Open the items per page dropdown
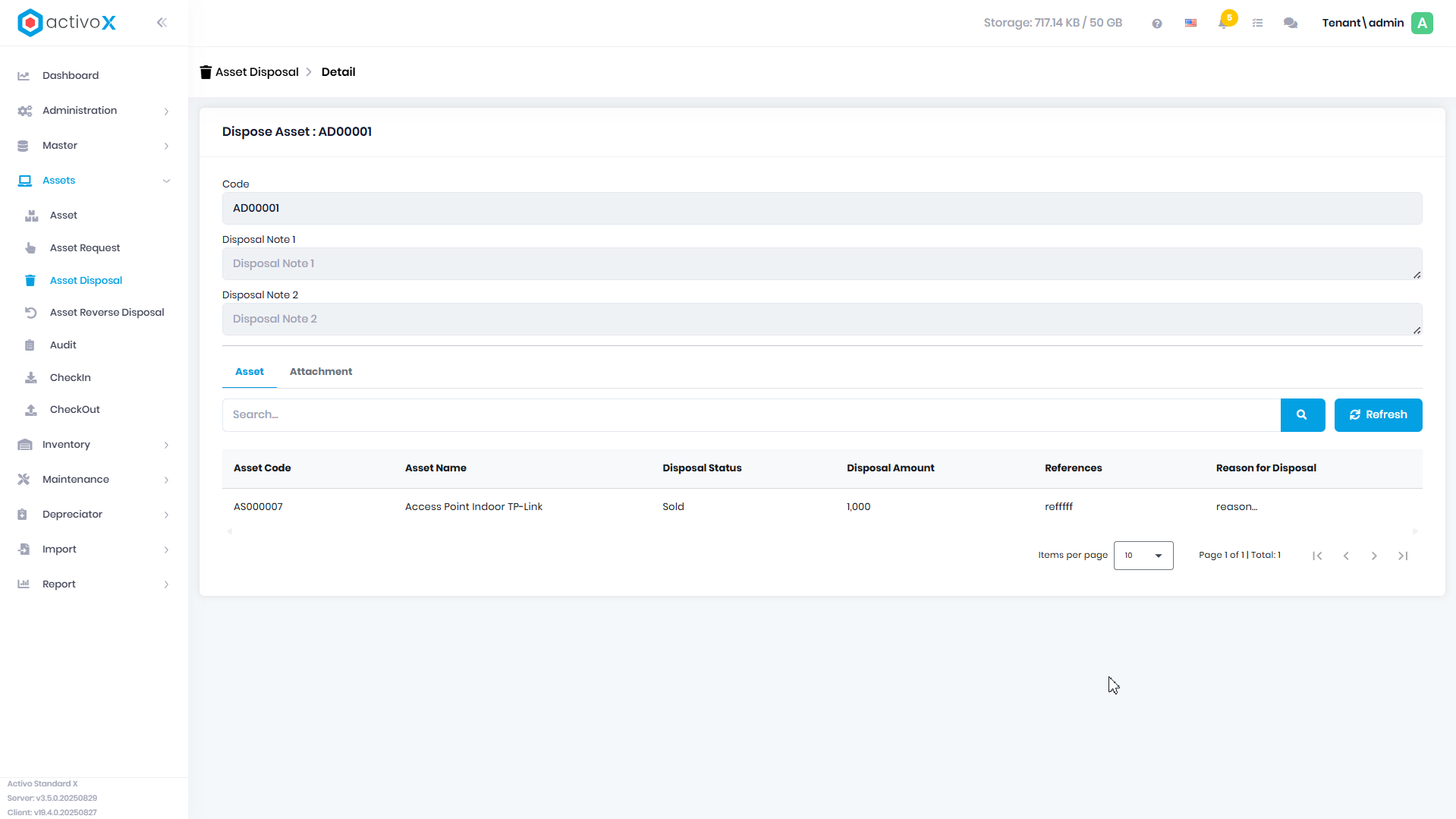The height and width of the screenshot is (819, 1456). tap(1143, 556)
